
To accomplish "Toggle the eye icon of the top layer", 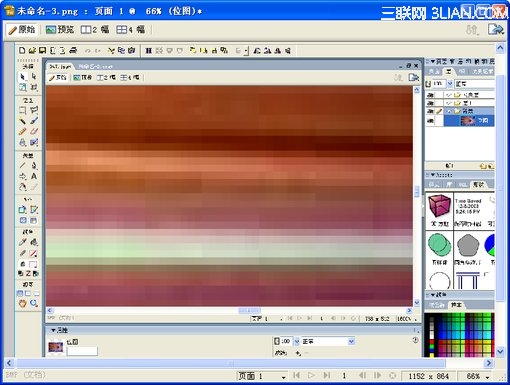I will tap(431, 95).
